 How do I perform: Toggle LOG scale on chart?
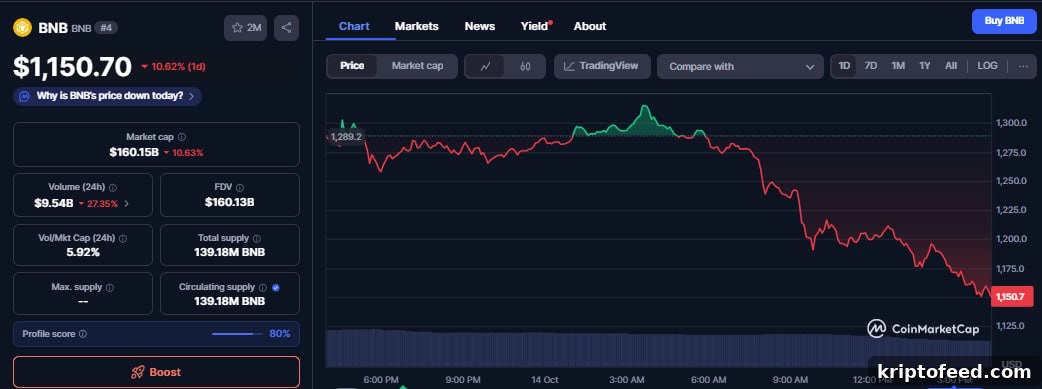[x=988, y=66]
